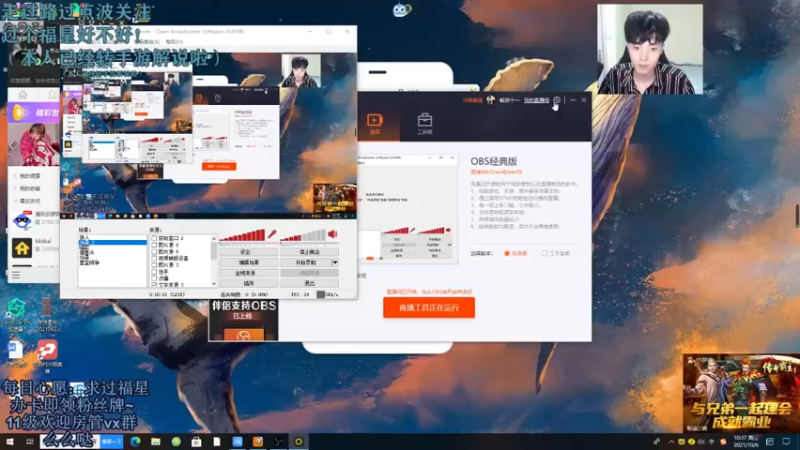Go to previous banner with left arrow
The width and height of the screenshot is (800, 450).
click(x=13, y=145)
